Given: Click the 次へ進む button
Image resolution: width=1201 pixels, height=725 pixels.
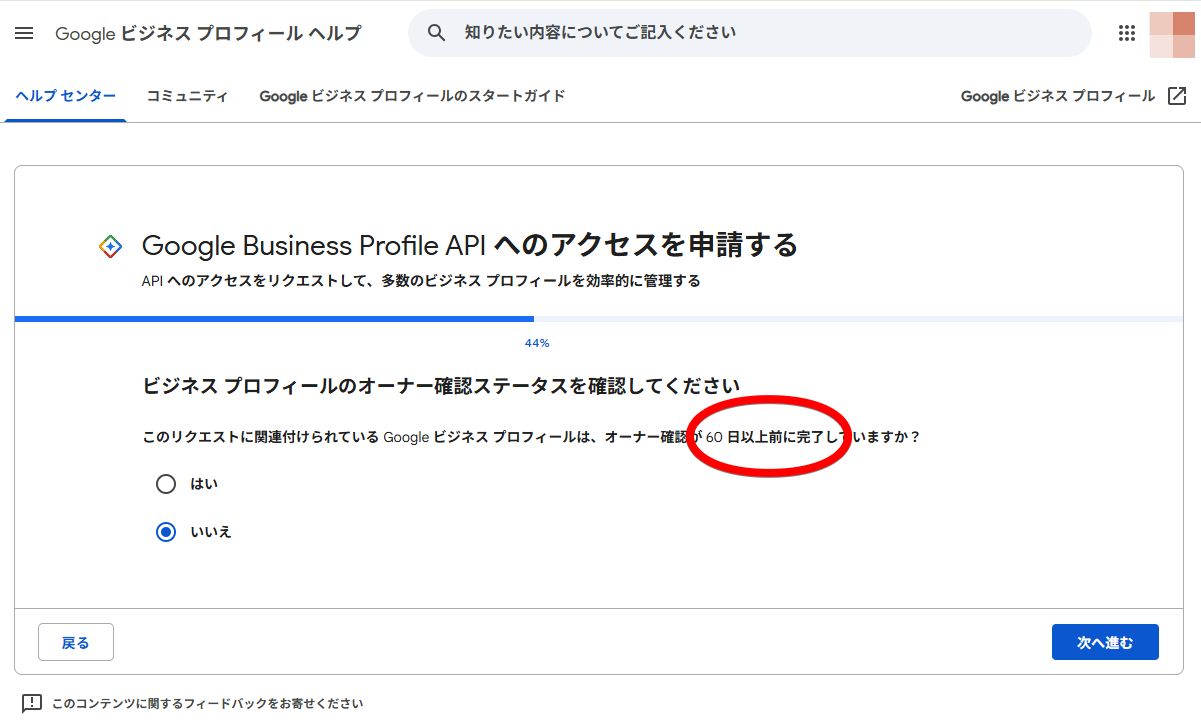Looking at the screenshot, I should [1105, 642].
